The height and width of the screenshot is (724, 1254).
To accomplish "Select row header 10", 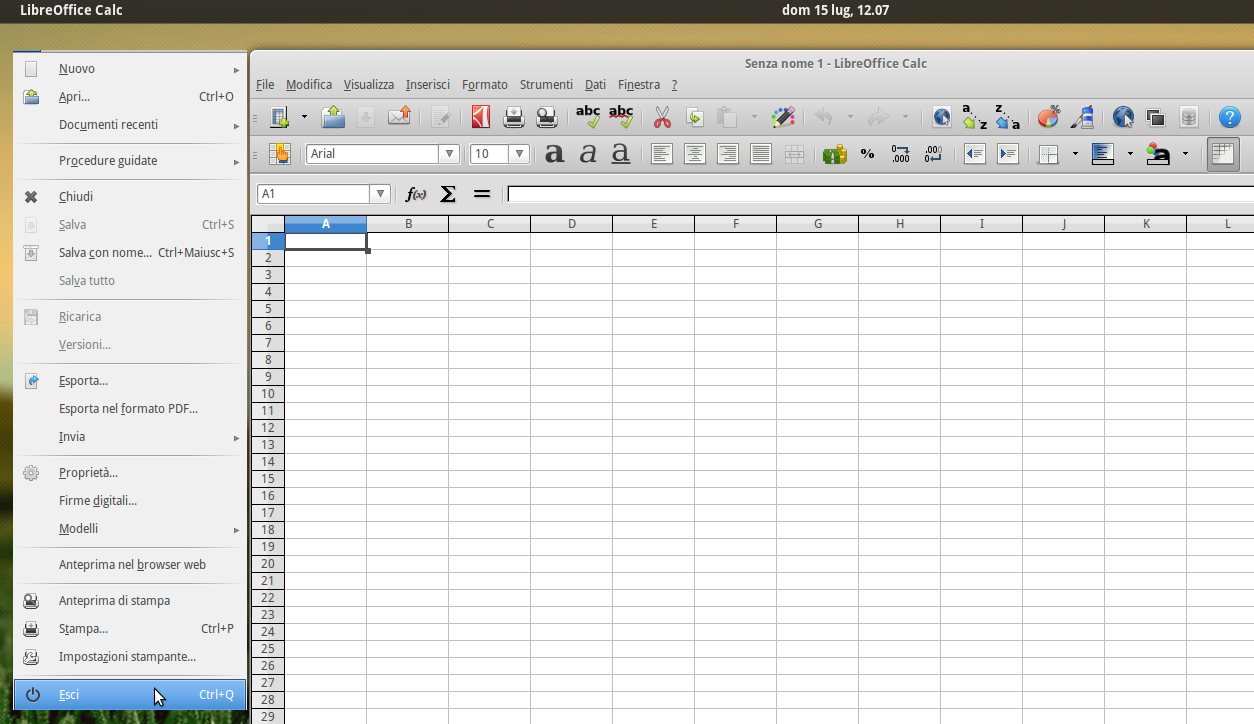I will tap(267, 394).
